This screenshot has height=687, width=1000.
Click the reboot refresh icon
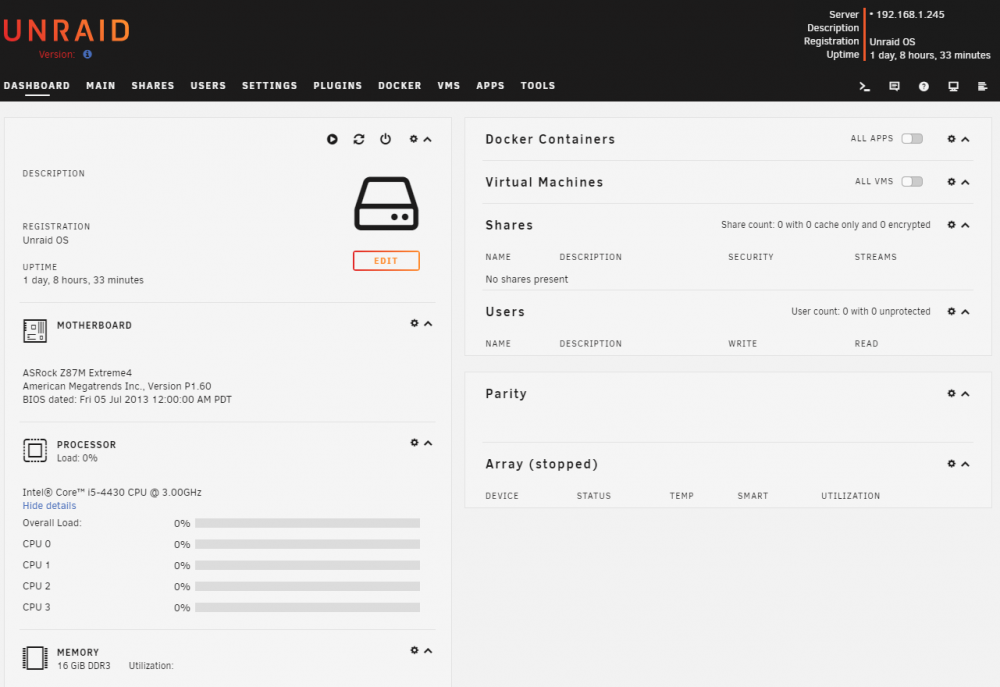[359, 139]
